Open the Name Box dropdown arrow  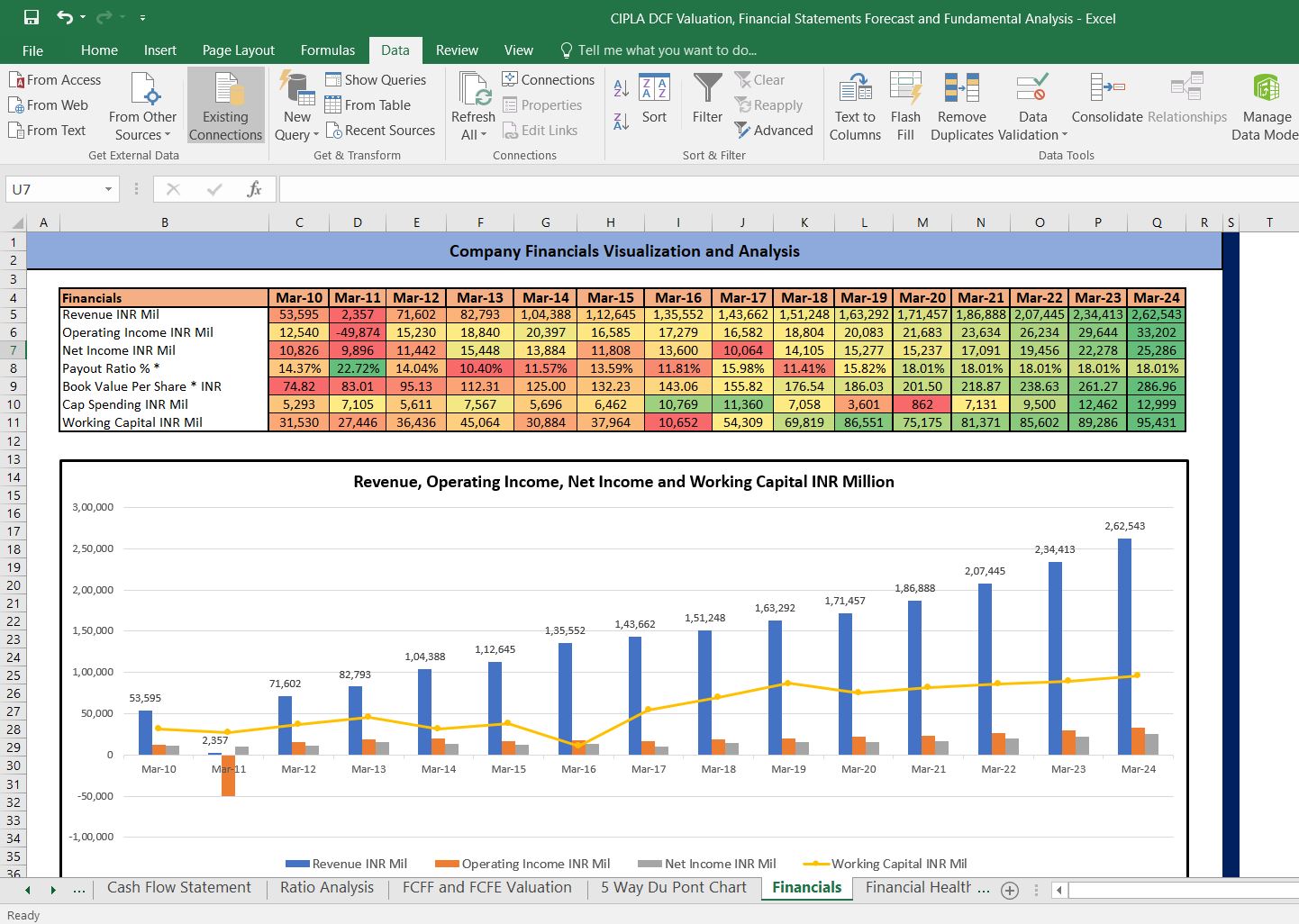coord(108,189)
